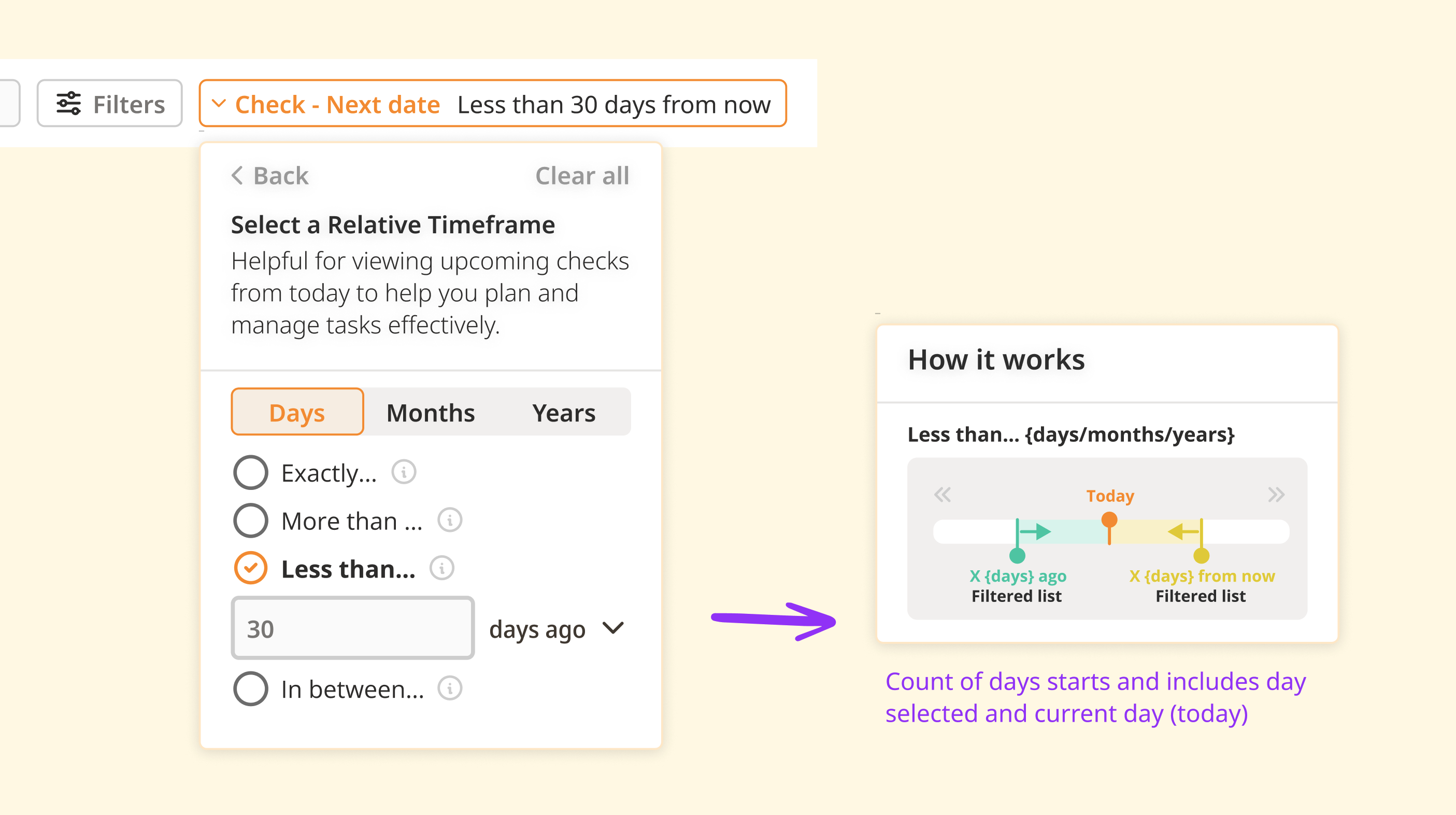Select the Exactly radio option
Screen dimensions: 1456x815
250,472
